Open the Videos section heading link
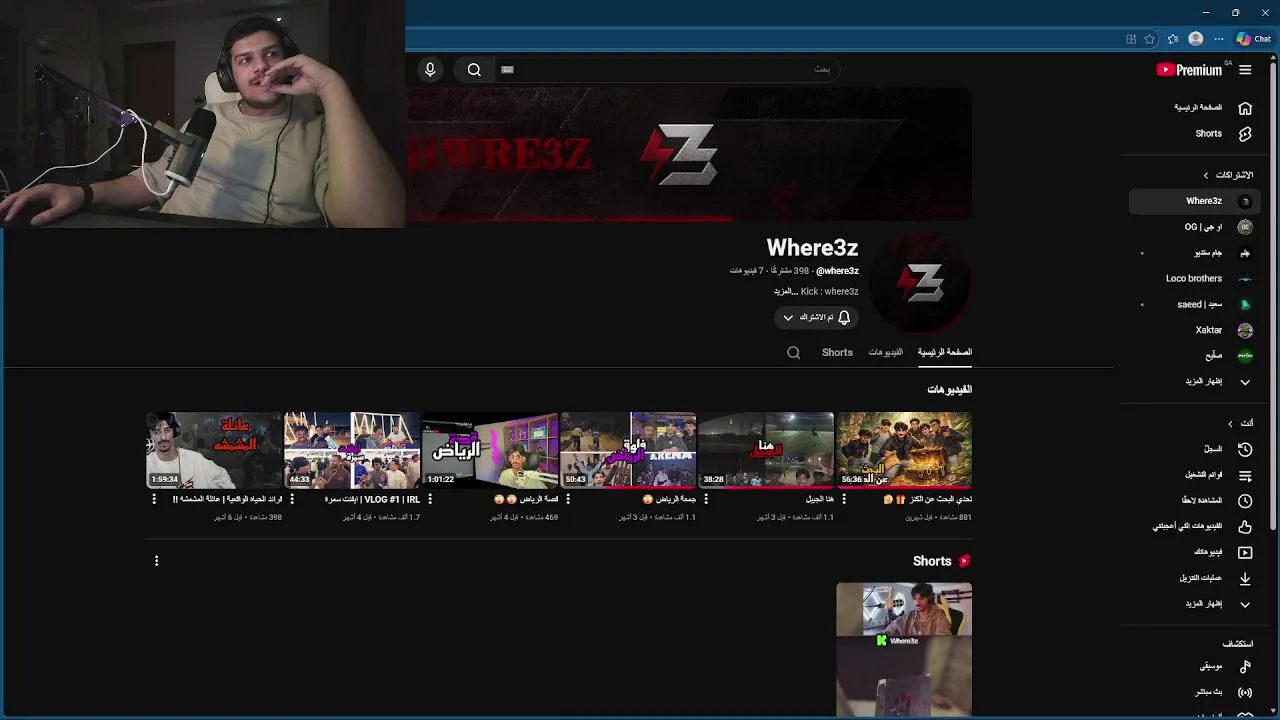Image resolution: width=1280 pixels, height=720 pixels. pos(949,389)
